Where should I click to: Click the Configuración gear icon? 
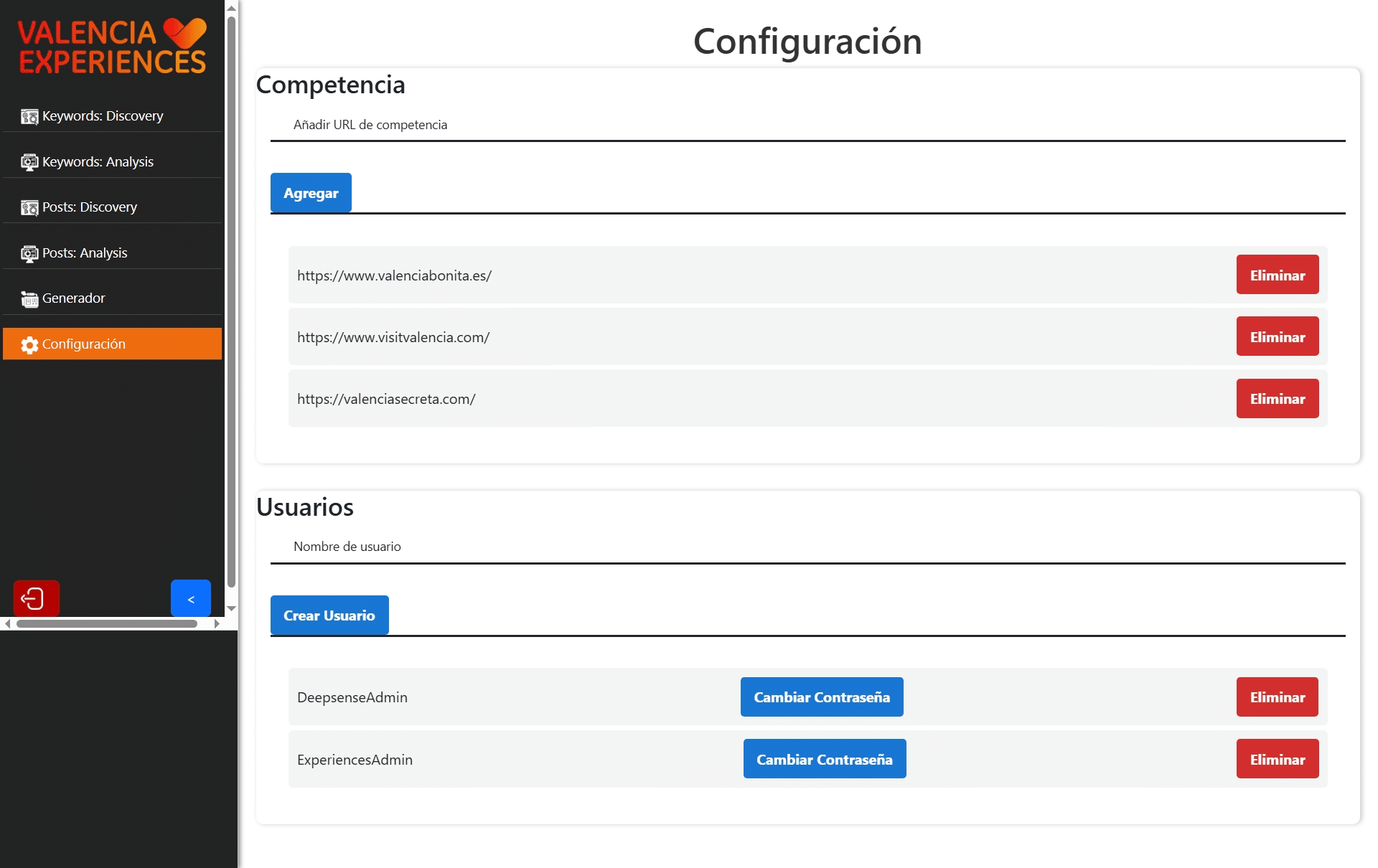(x=29, y=345)
